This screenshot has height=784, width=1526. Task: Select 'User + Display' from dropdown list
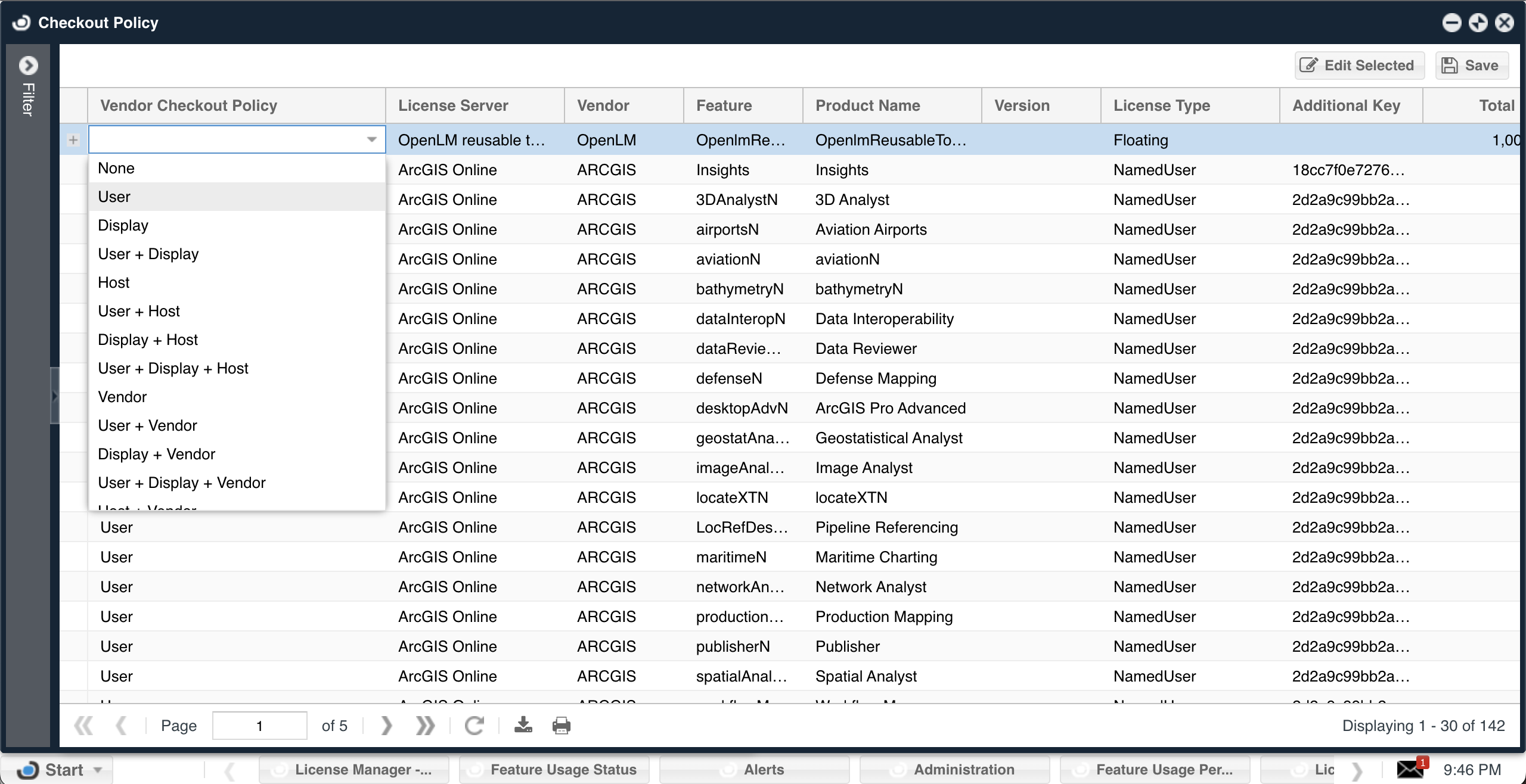pyautogui.click(x=148, y=254)
